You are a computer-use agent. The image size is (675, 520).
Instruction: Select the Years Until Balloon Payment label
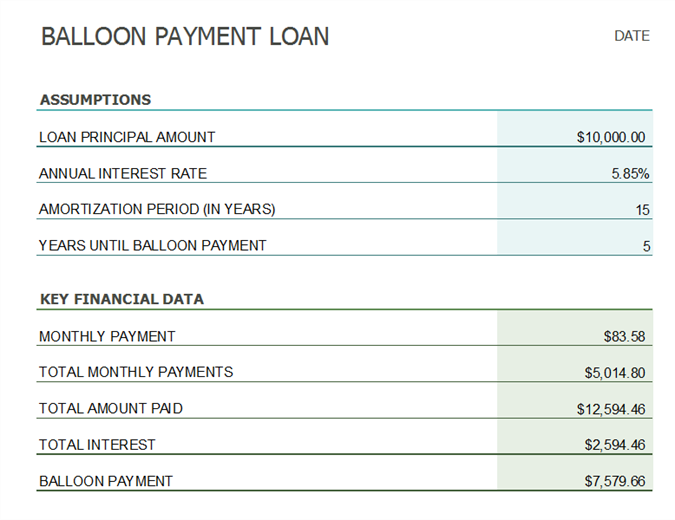(x=153, y=245)
